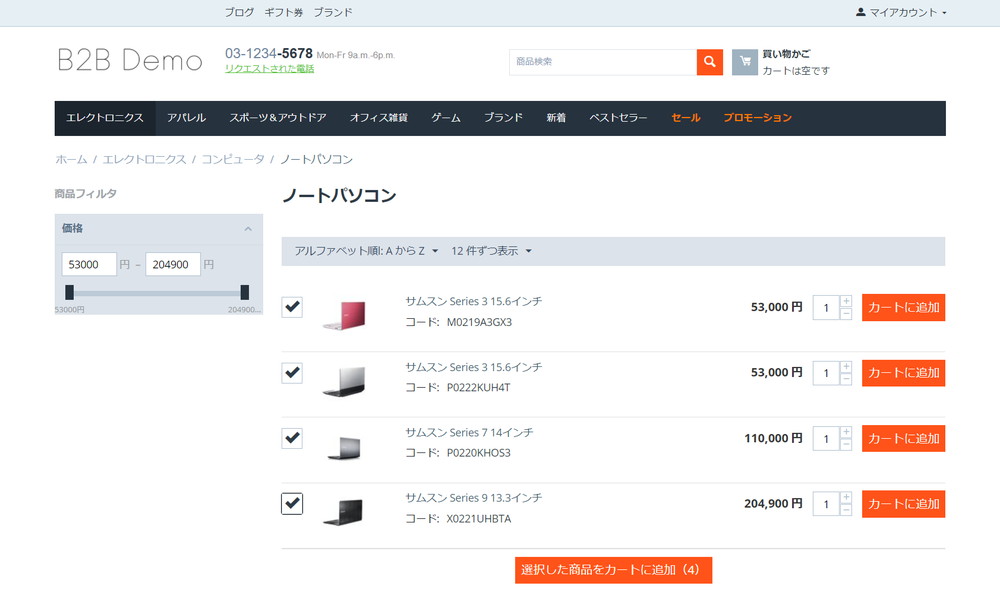1000x605 pixels.
Task: Open サムスン Series 7 14インチ product title
Action: coord(469,432)
